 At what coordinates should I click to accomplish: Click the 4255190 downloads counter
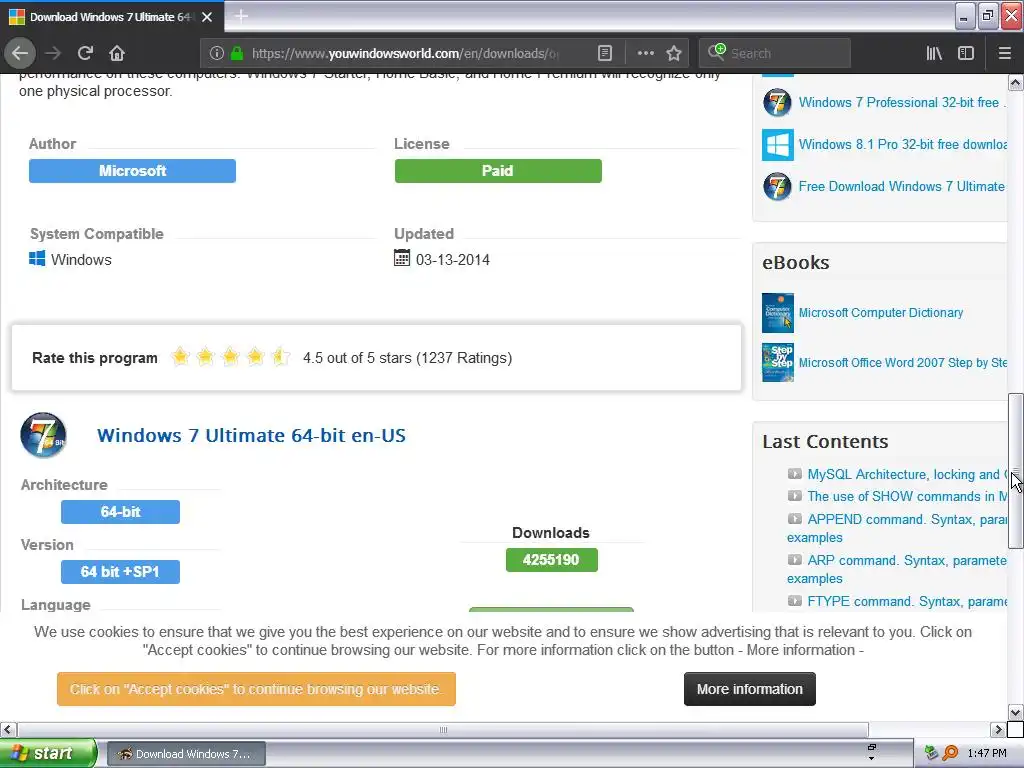551,560
